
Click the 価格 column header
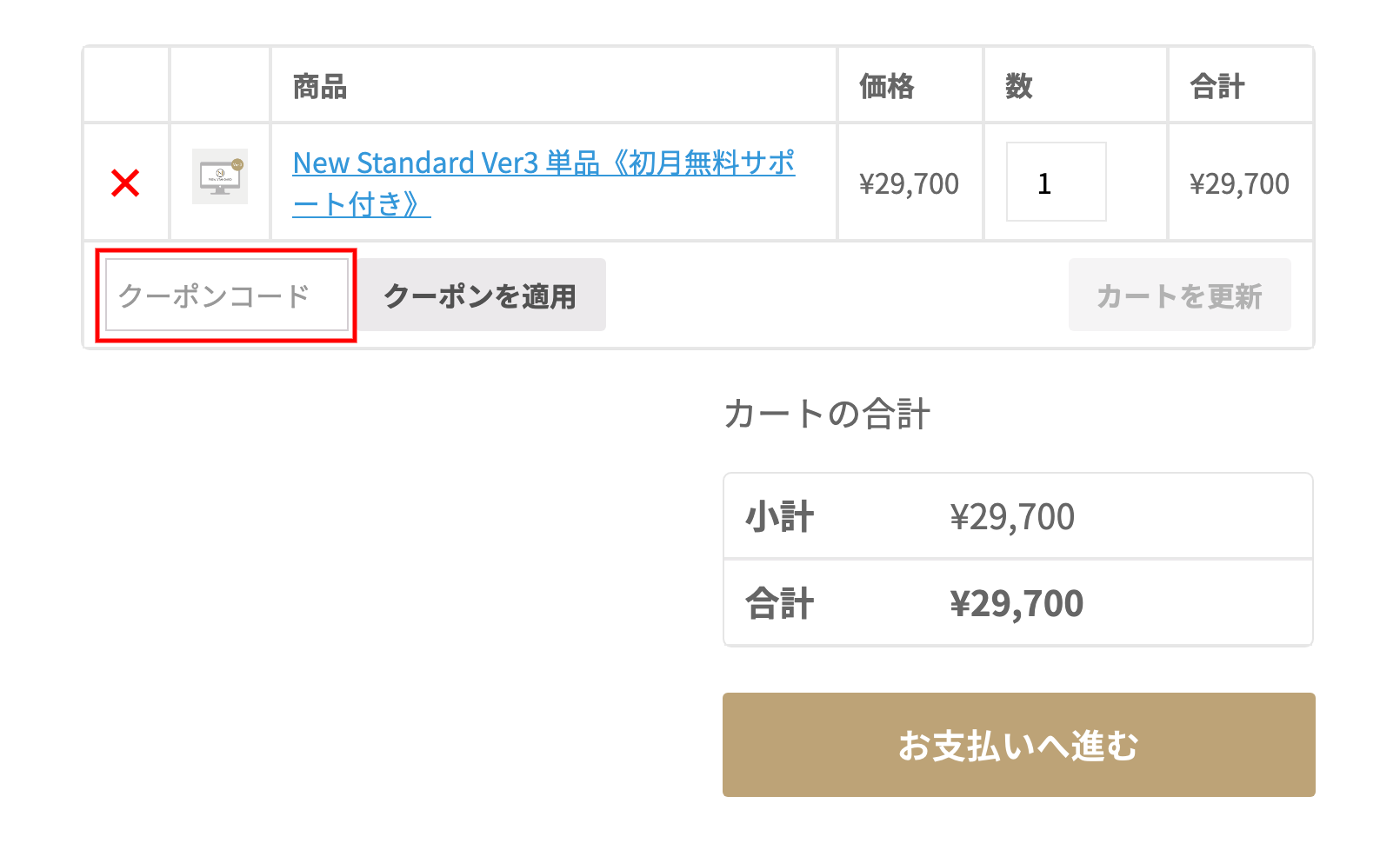point(887,86)
